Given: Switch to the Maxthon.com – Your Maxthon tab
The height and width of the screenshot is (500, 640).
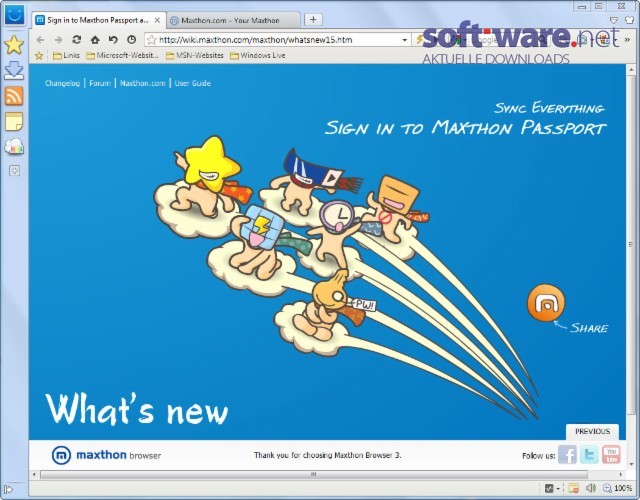Looking at the screenshot, I should (233, 20).
